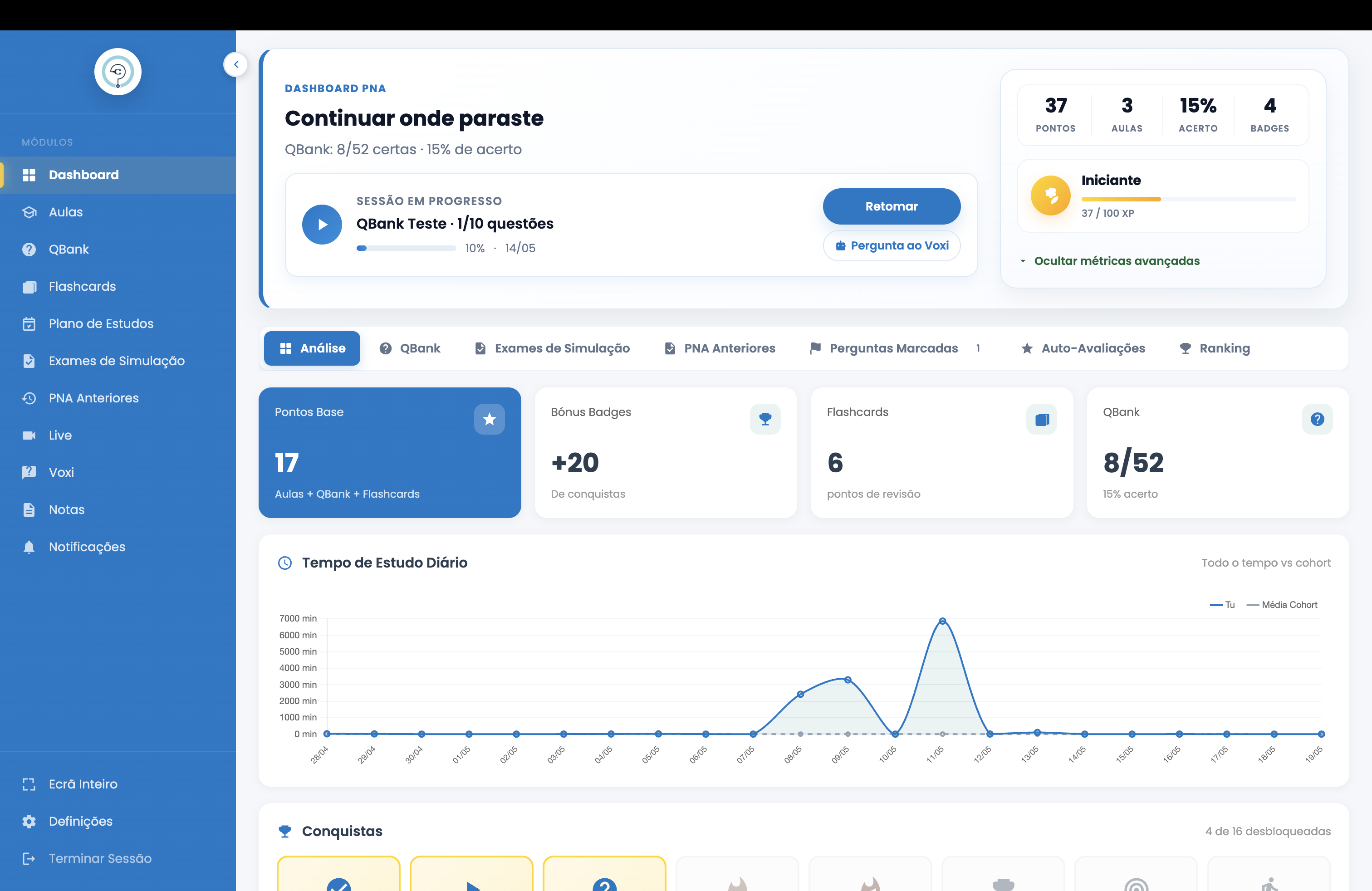1372x891 pixels.
Task: Open Flashcards from the sidebar
Action: click(x=118, y=286)
